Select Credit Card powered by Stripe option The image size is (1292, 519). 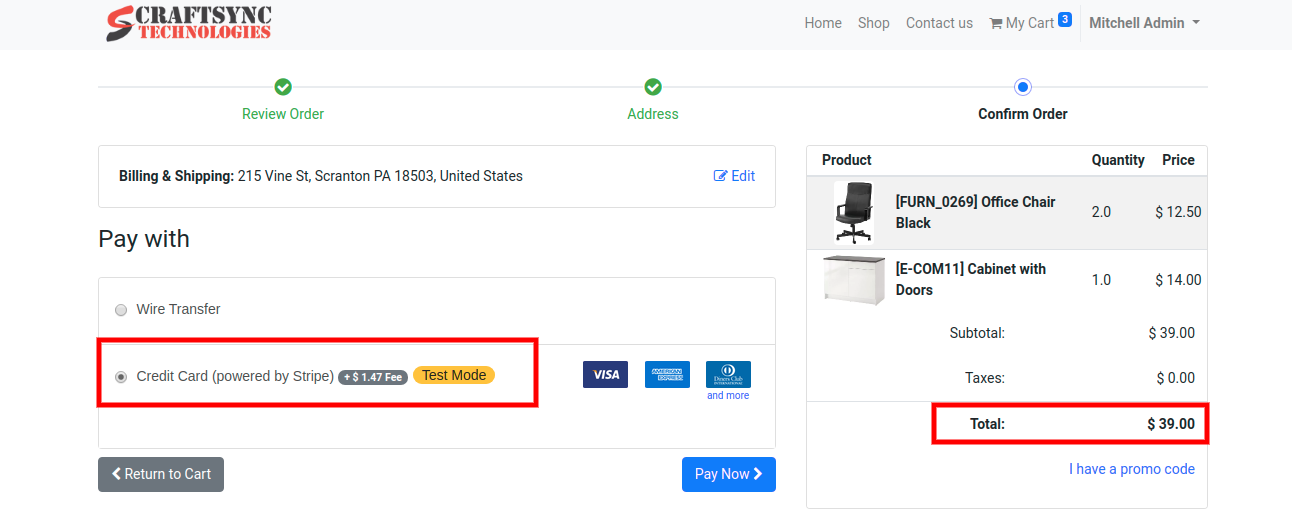121,377
